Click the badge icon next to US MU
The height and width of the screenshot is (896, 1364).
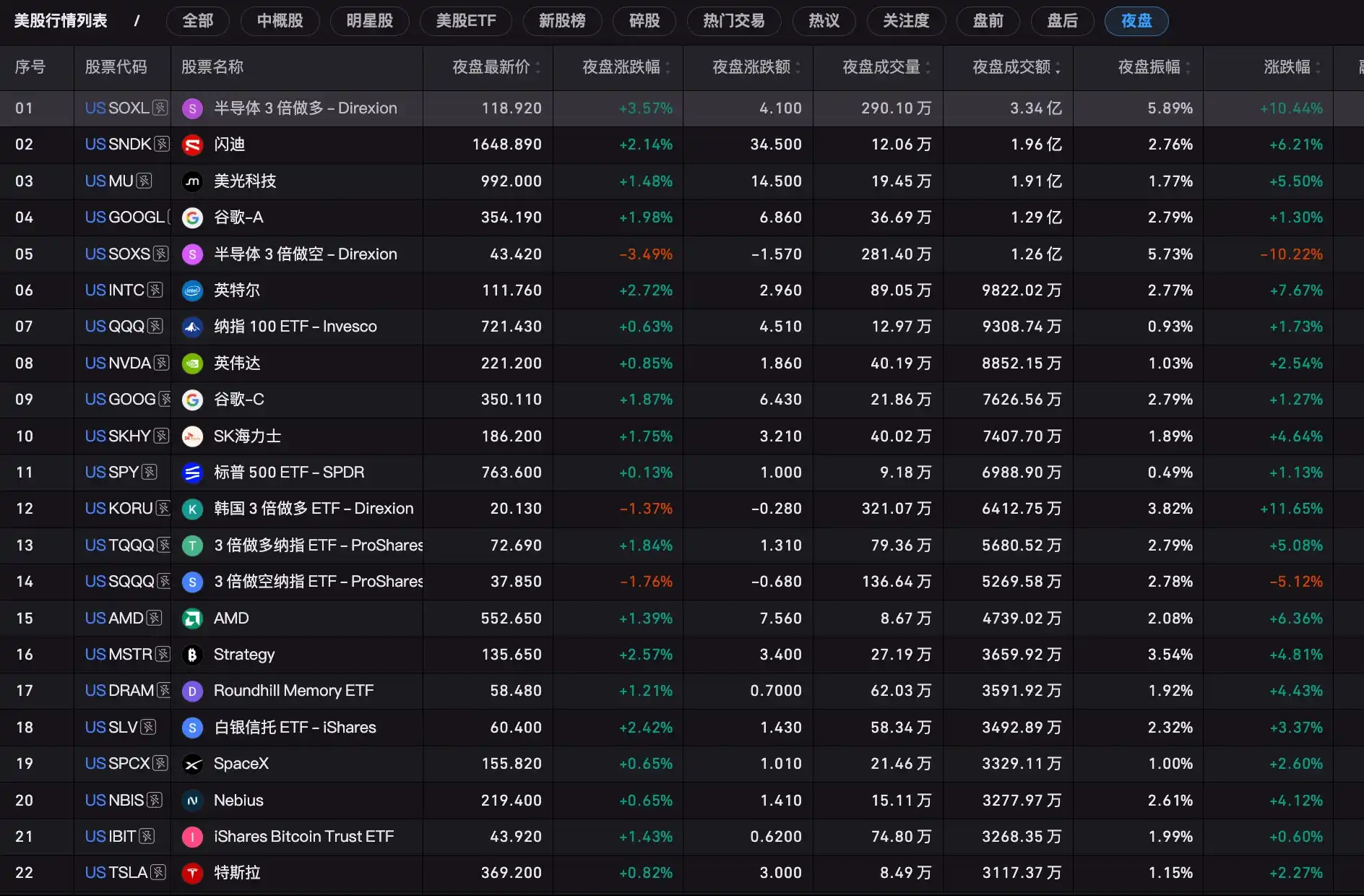point(144,181)
